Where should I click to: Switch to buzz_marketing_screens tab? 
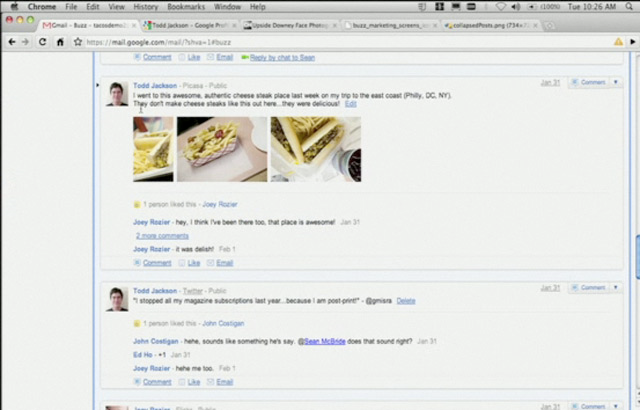391,25
